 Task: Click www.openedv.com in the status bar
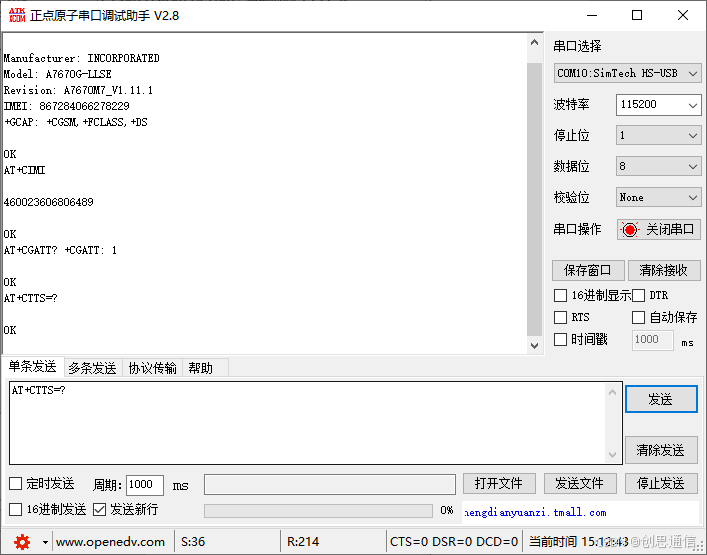pos(110,541)
